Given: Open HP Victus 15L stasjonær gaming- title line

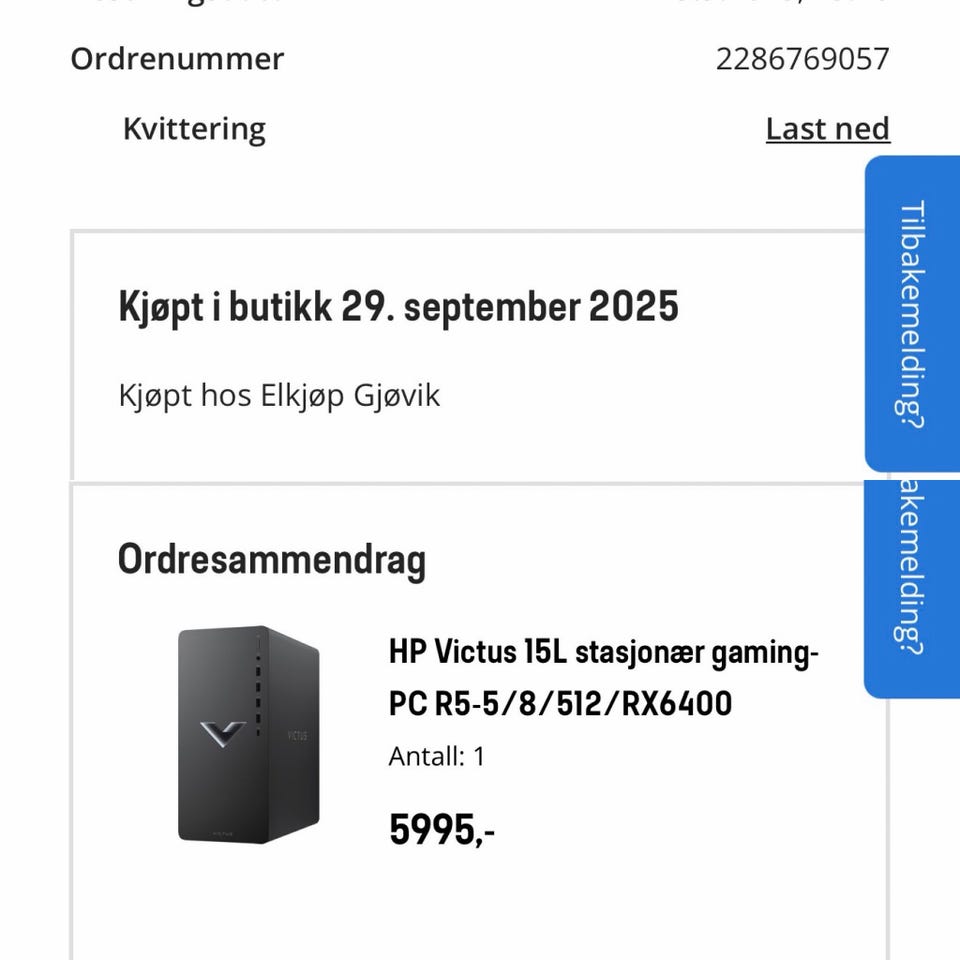Looking at the screenshot, I should pyautogui.click(x=603, y=652).
